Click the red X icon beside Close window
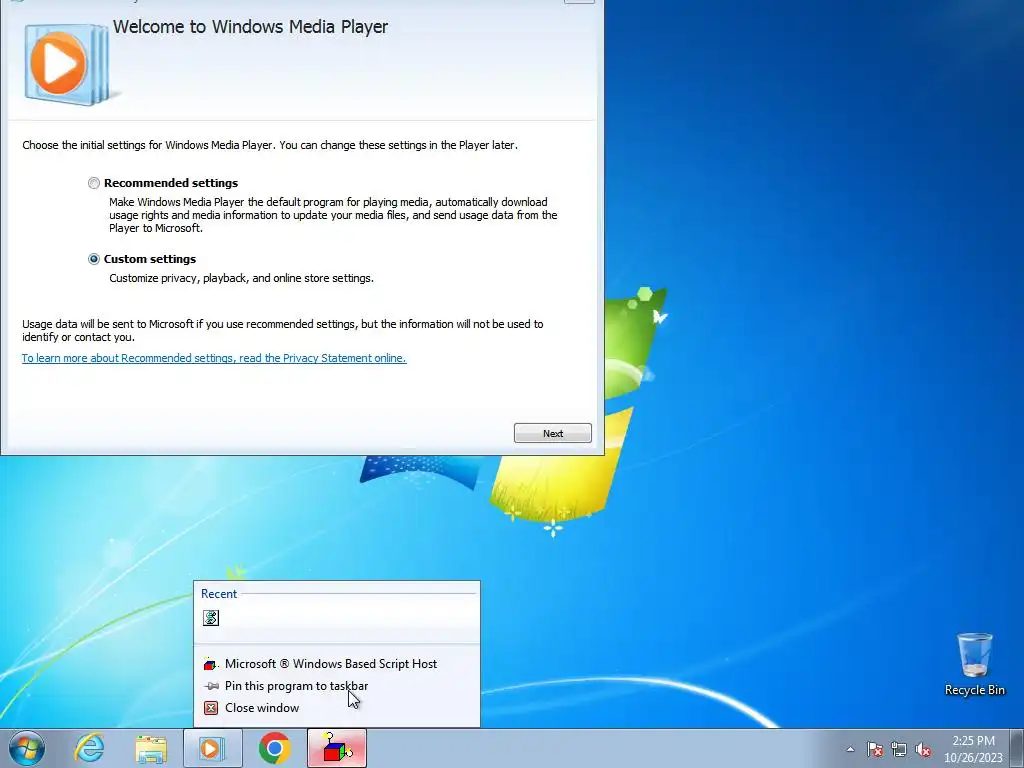1024x768 pixels. [x=211, y=708]
